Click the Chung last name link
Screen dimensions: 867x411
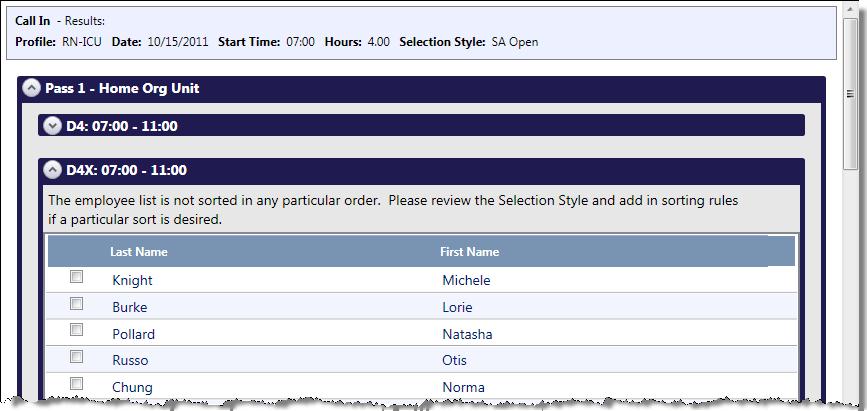pos(132,388)
